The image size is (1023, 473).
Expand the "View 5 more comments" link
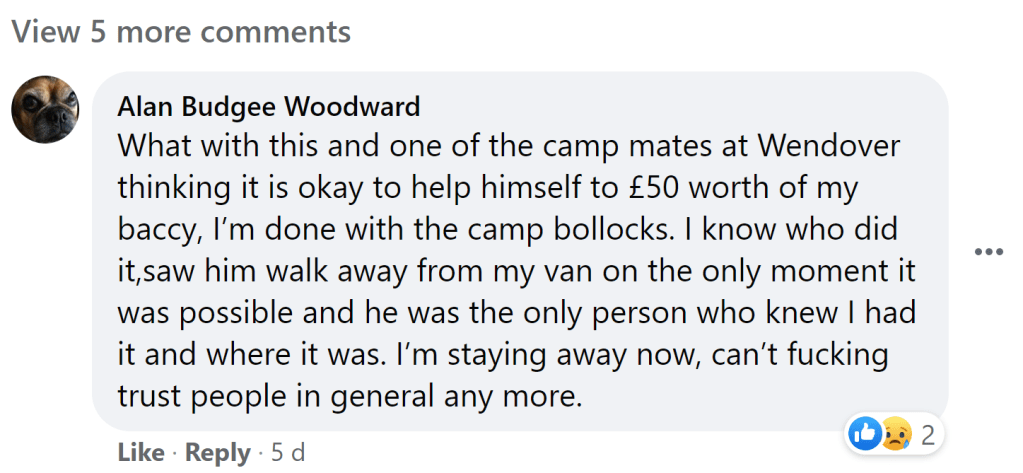[x=181, y=32]
